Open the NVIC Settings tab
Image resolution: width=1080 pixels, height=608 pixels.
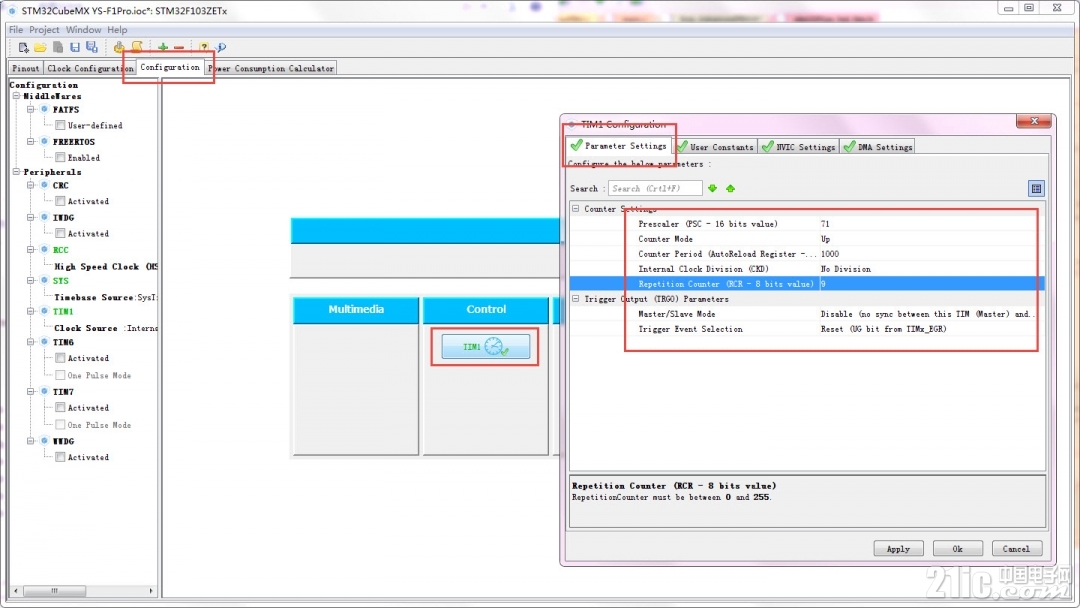click(x=798, y=147)
